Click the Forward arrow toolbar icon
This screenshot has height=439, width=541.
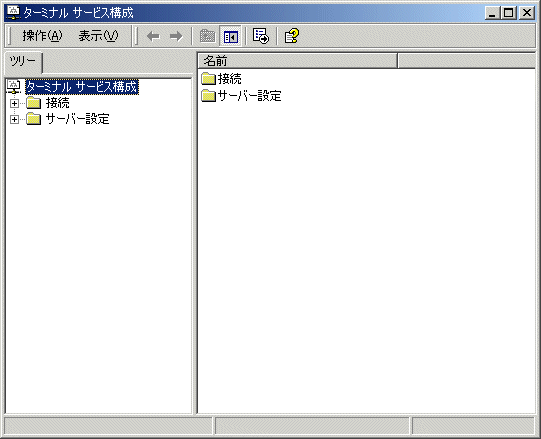[x=176, y=36]
